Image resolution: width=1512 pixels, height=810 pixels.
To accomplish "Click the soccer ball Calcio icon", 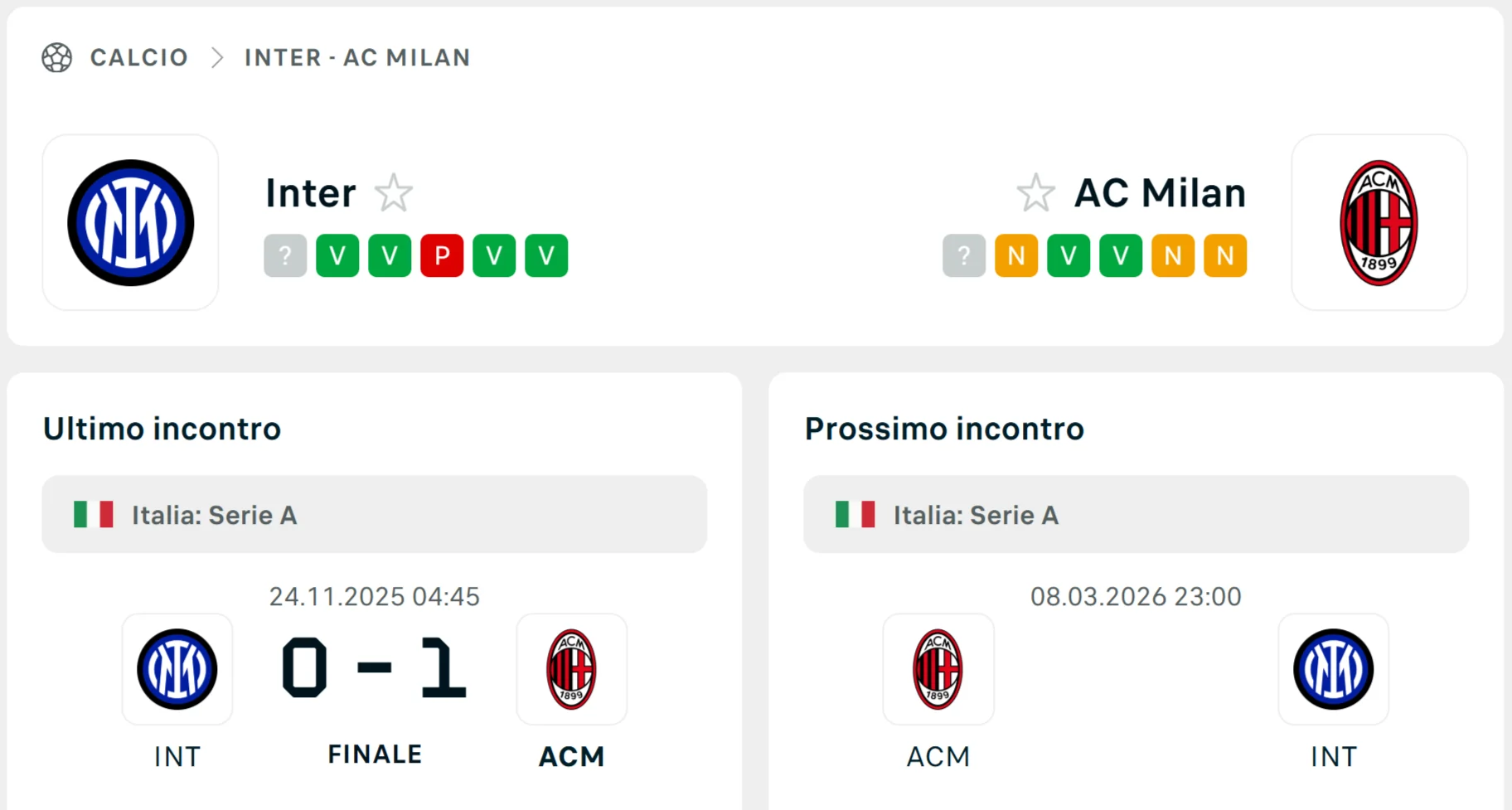I will click(57, 57).
